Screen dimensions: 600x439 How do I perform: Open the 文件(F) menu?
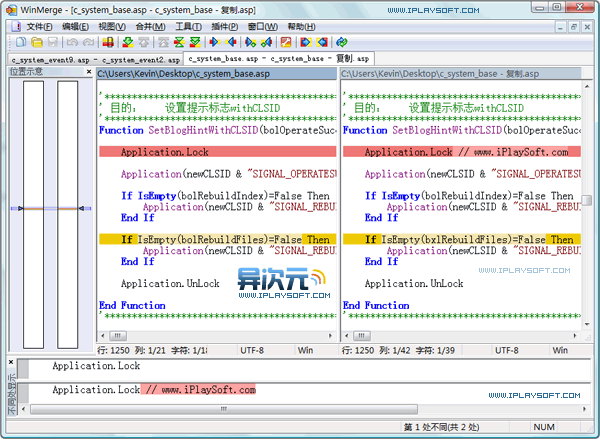coord(39,27)
